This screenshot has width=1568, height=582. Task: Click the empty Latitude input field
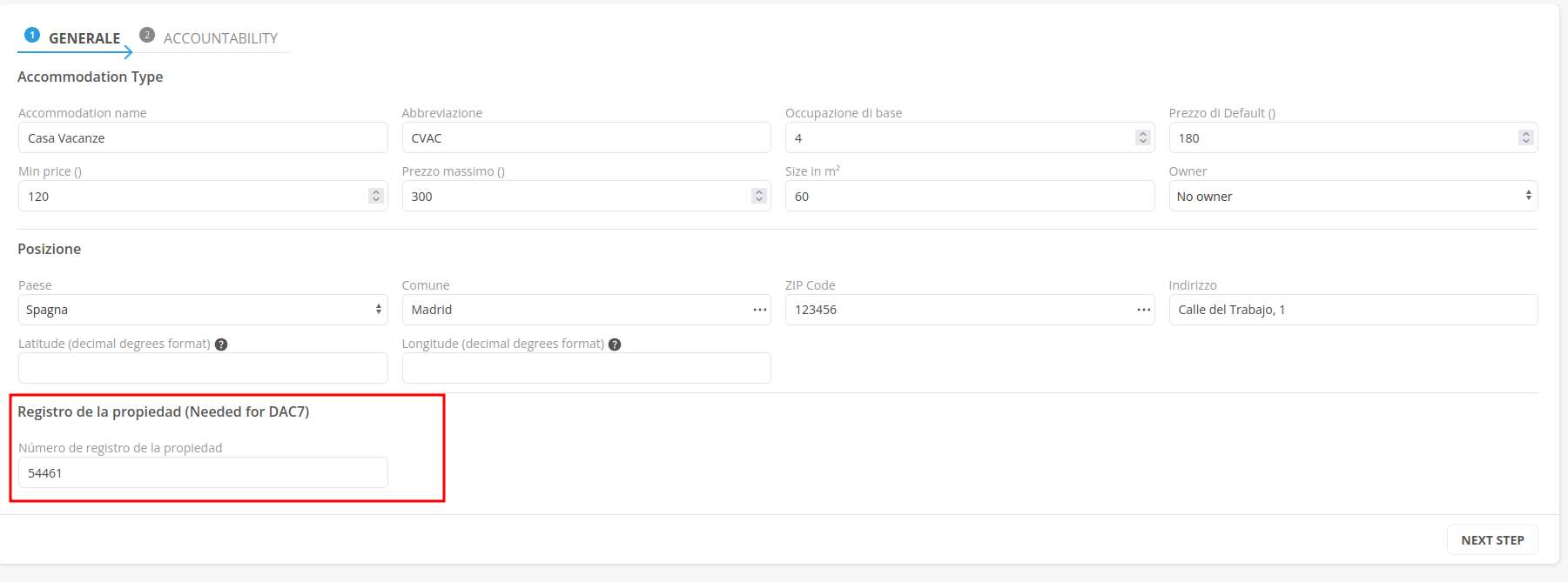(202, 368)
